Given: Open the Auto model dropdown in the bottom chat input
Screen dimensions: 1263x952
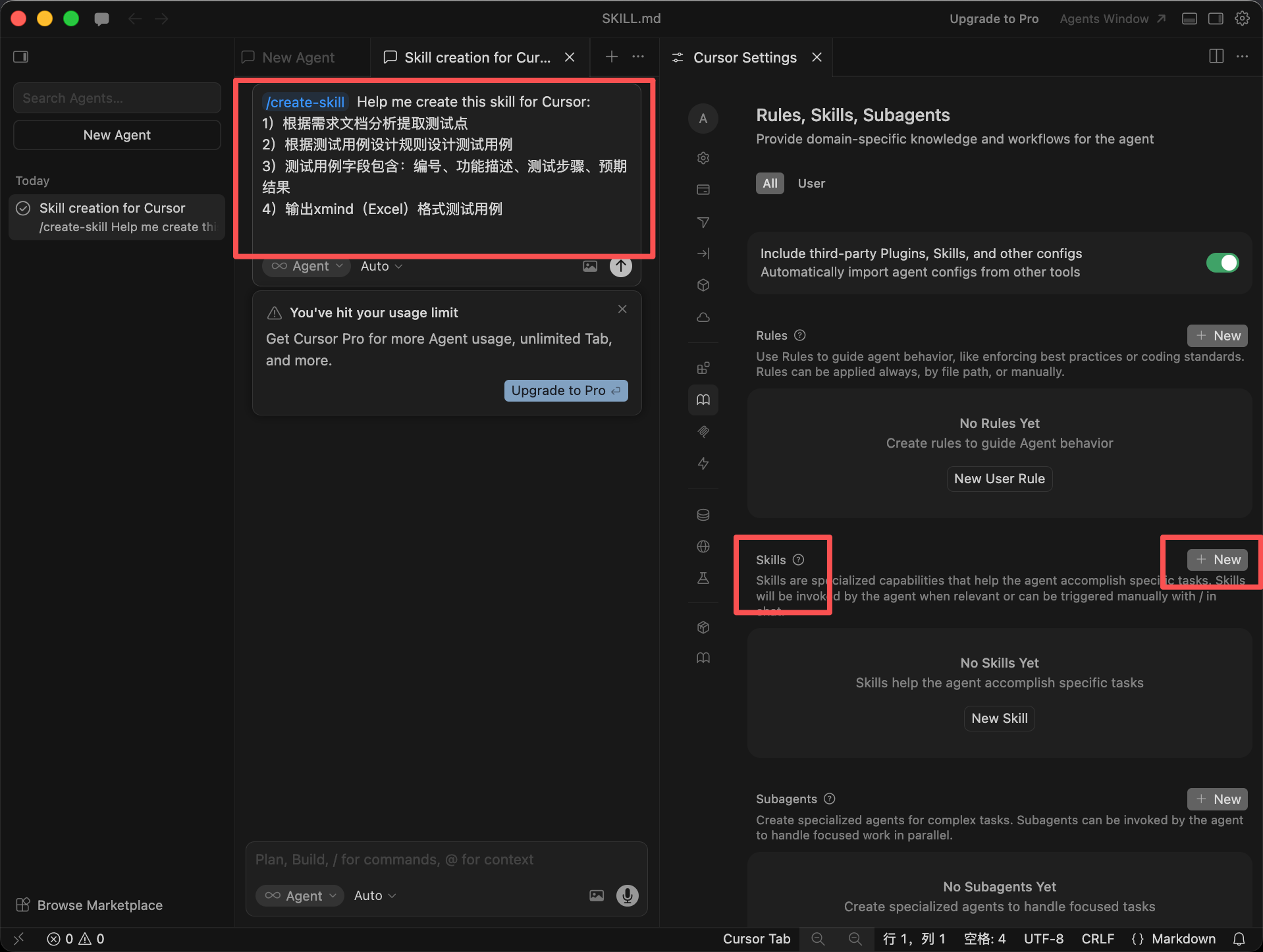Looking at the screenshot, I should pyautogui.click(x=375, y=895).
